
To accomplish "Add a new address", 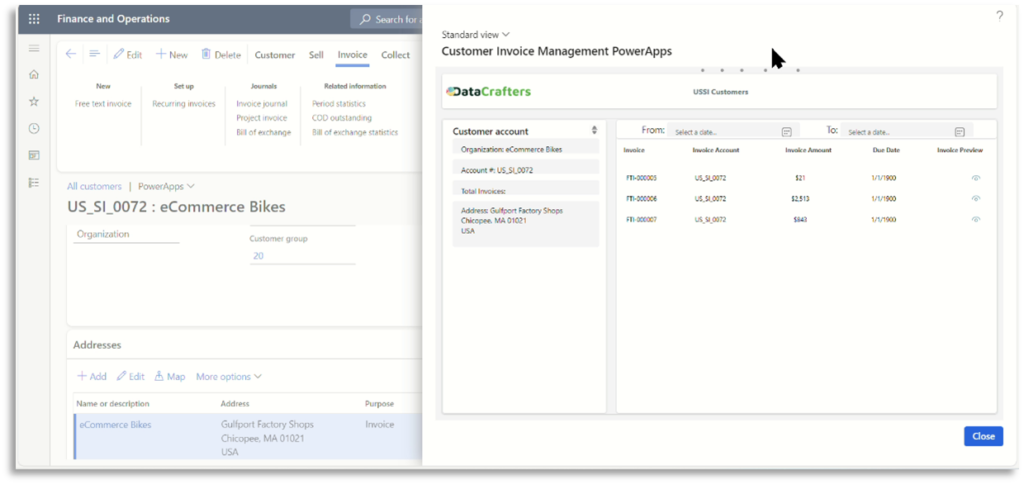I will [91, 377].
